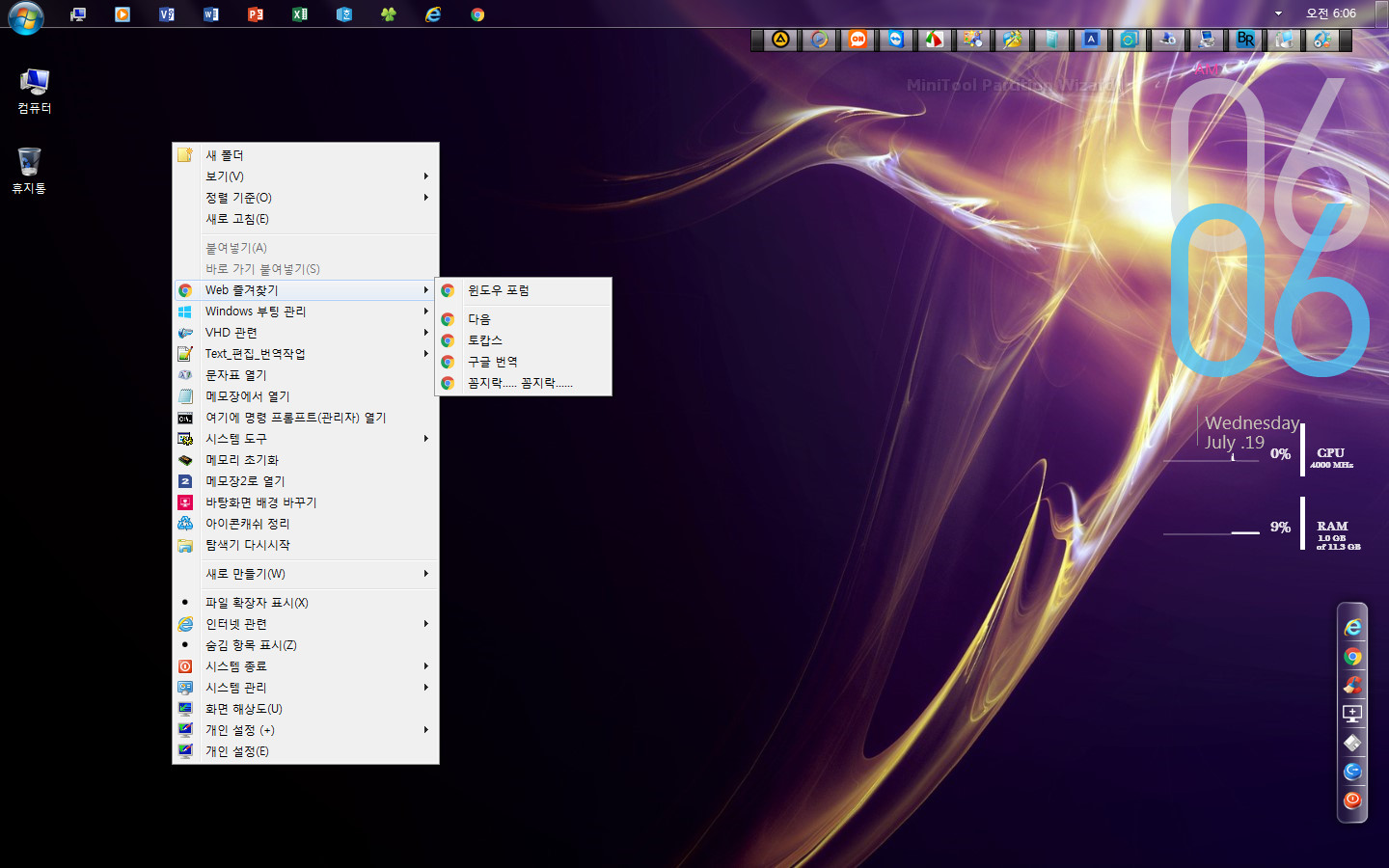The image size is (1389, 868).
Task: Launch Visio from the top taskbar
Action: (x=167, y=14)
